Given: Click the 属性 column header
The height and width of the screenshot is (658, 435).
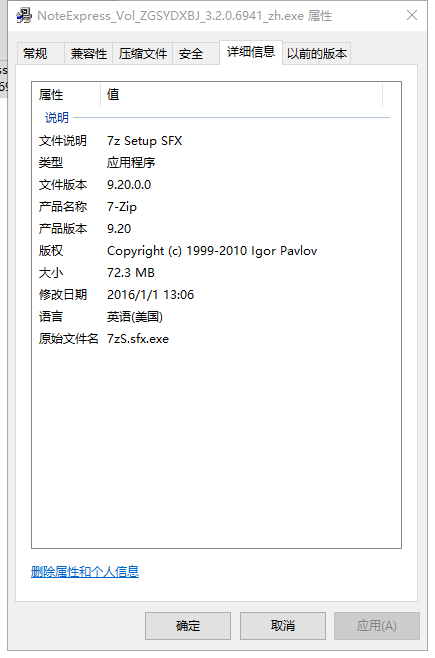Looking at the screenshot, I should (x=67, y=94).
